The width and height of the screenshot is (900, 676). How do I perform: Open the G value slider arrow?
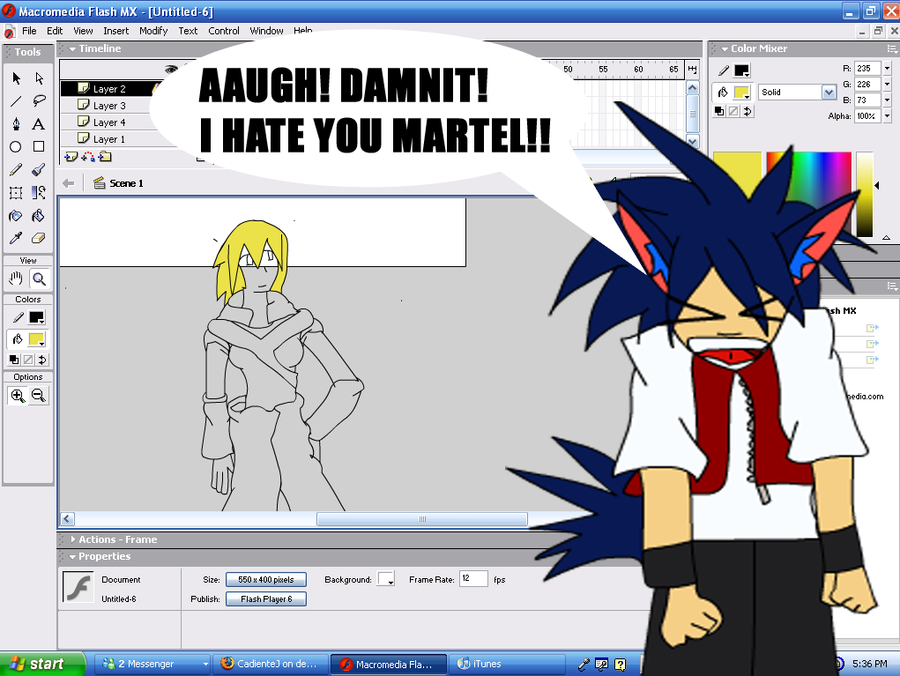click(x=887, y=84)
